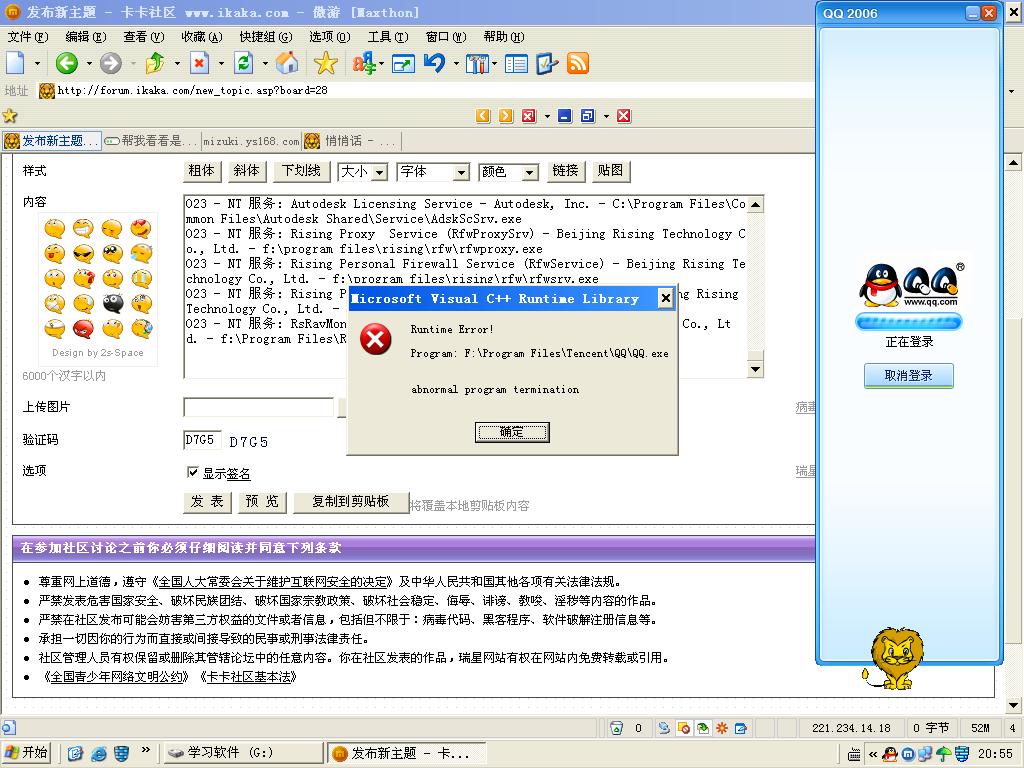The image size is (1024, 768).
Task: Open the 文件(F) menu
Action: click(x=28, y=37)
